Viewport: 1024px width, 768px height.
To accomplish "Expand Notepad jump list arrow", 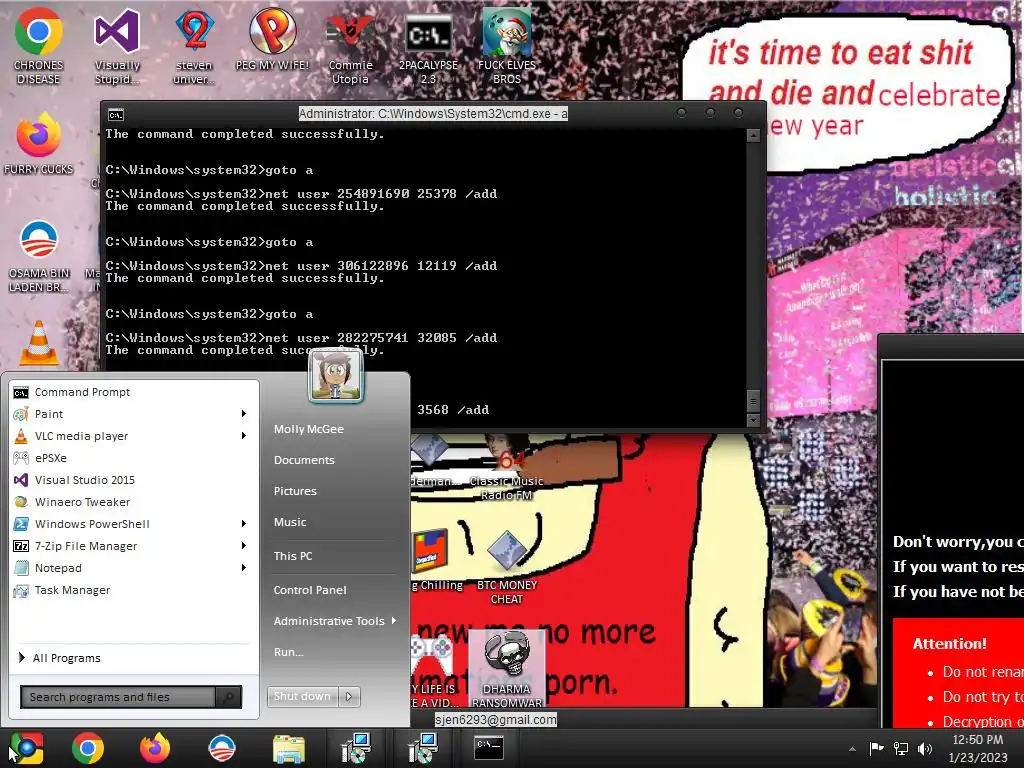I will pos(244,568).
